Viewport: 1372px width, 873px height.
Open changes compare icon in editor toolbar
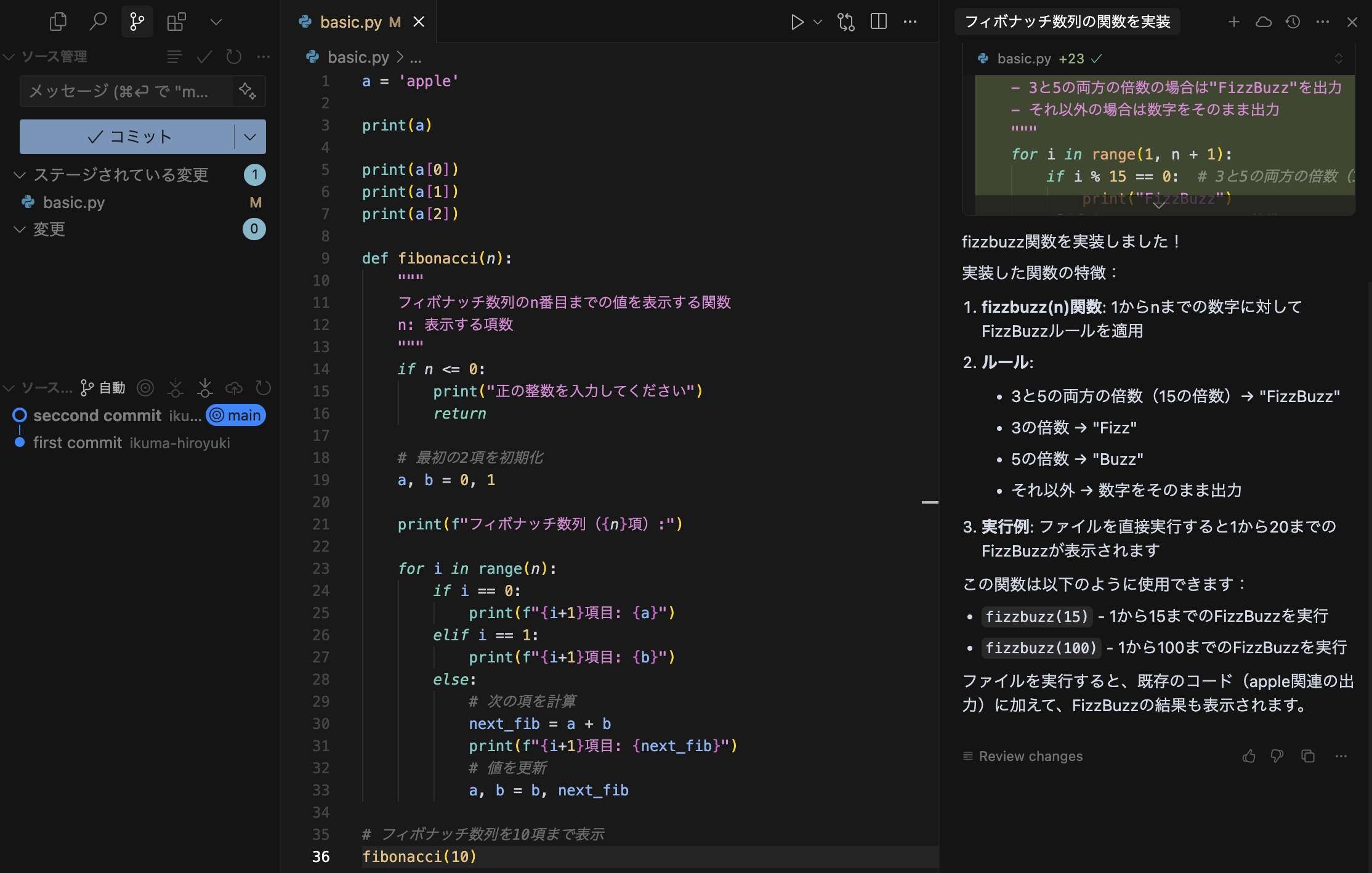846,22
